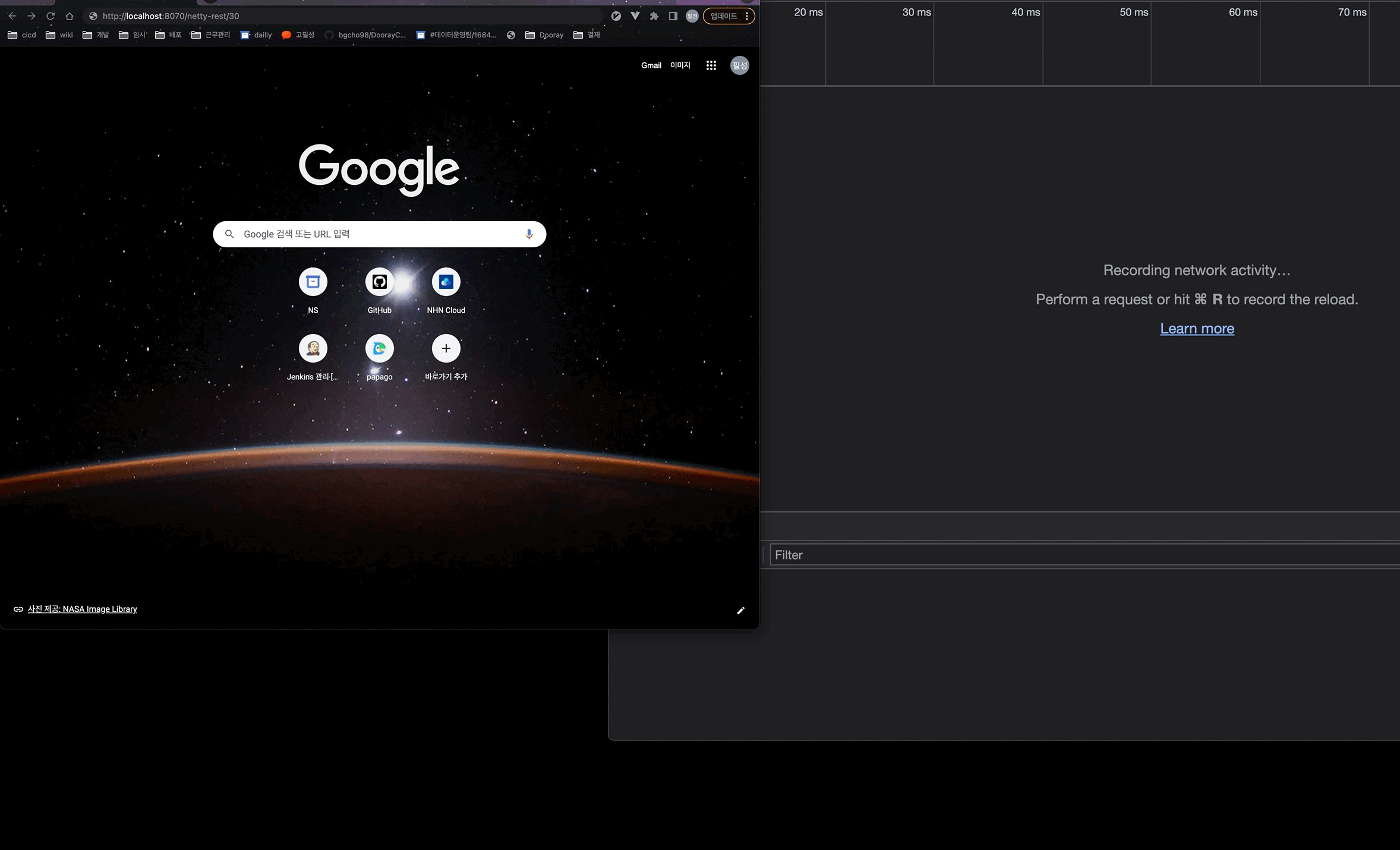Viewport: 1400px width, 850px height.
Task: Reload the current page
Action: pos(51,16)
